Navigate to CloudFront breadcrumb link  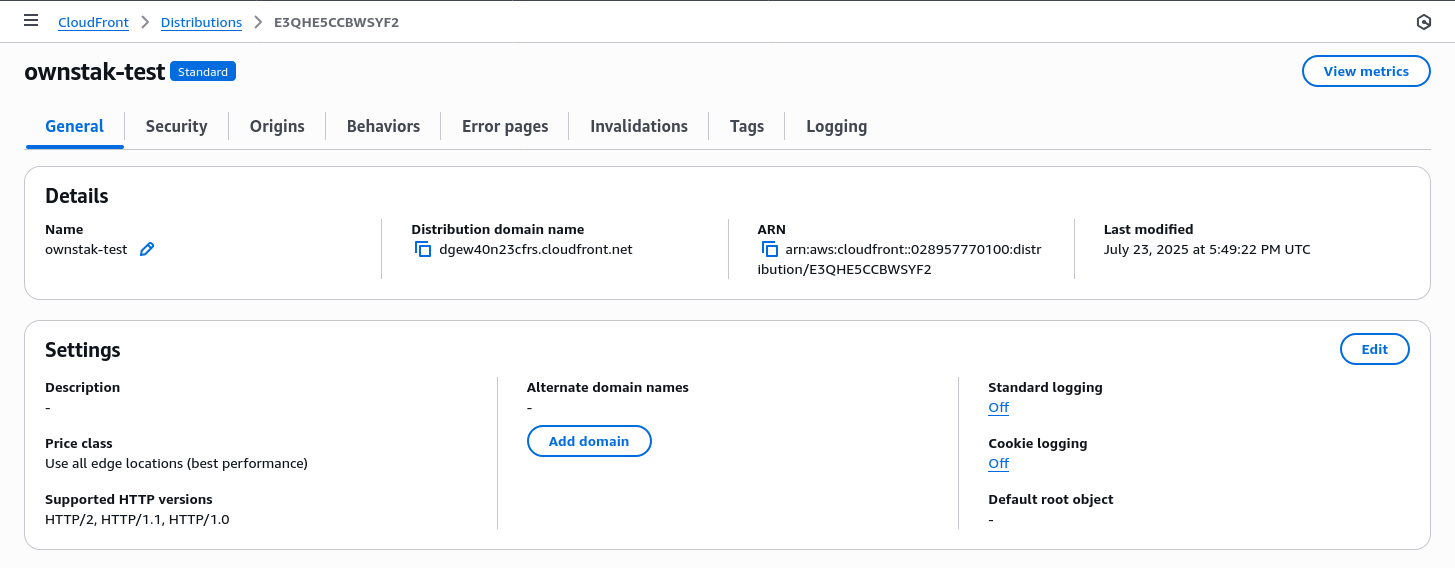coord(93,22)
